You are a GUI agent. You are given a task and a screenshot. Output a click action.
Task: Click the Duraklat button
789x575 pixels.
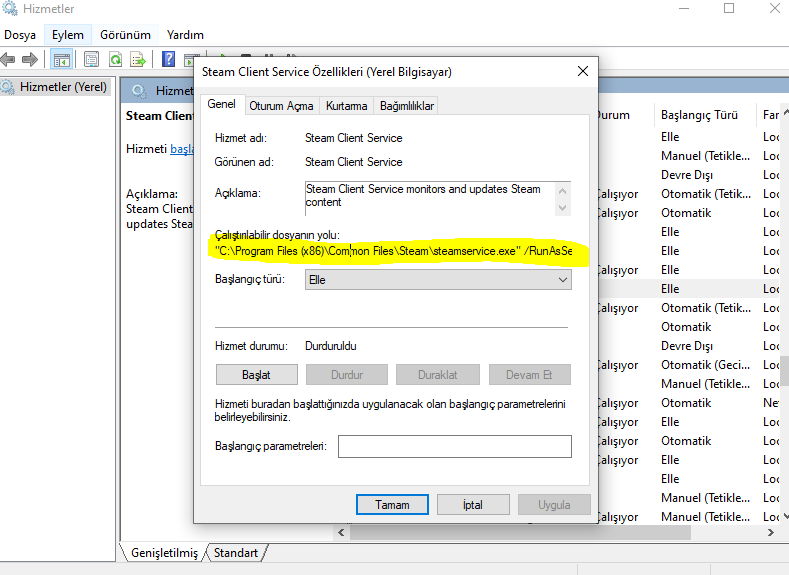pyautogui.click(x=438, y=375)
